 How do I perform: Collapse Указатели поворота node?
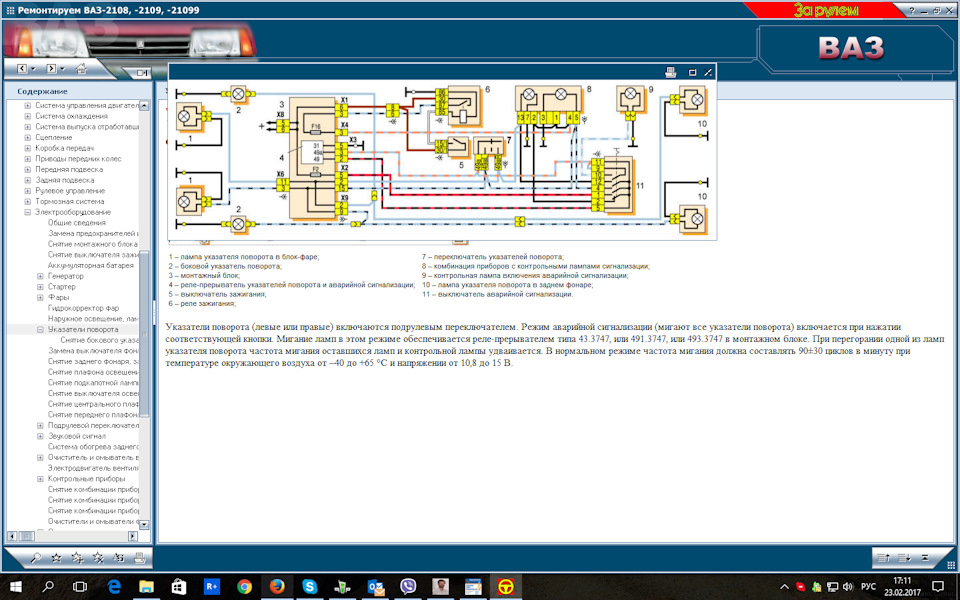click(x=40, y=329)
